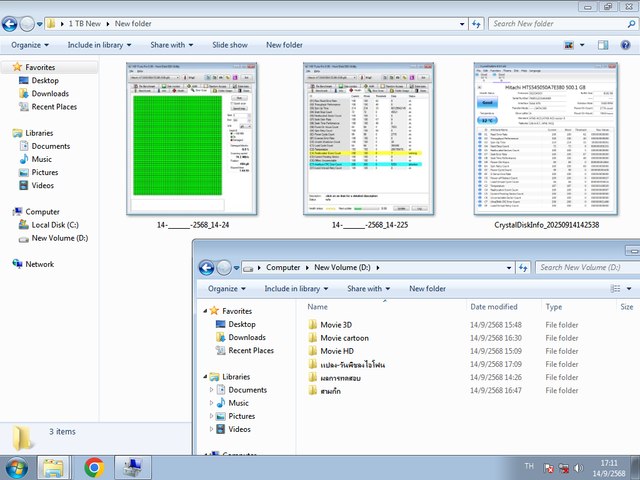Click Search New Volume (D:) field
Screen dimensions: 640x480
[x=587, y=268]
